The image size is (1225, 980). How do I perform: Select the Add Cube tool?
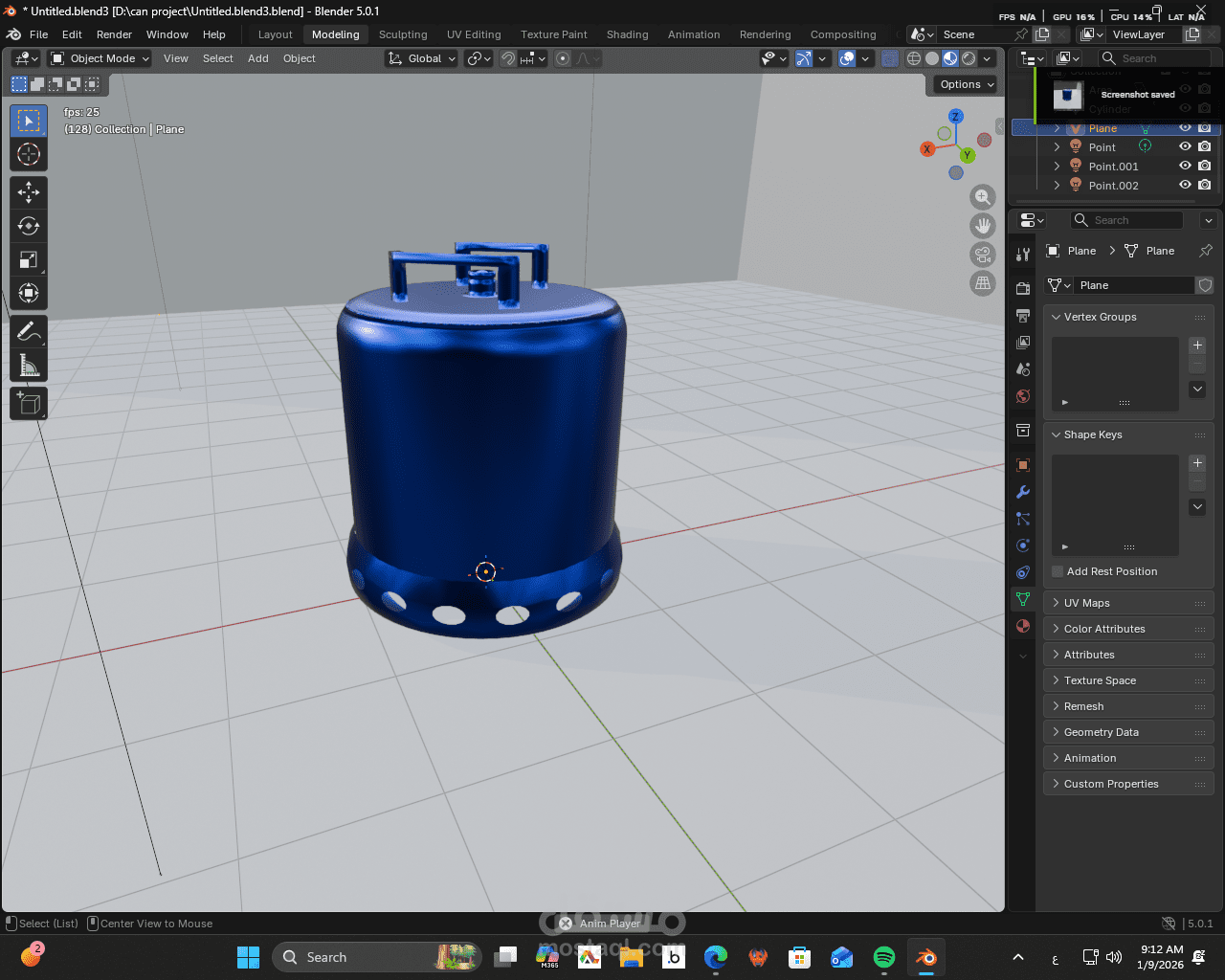coord(29,404)
